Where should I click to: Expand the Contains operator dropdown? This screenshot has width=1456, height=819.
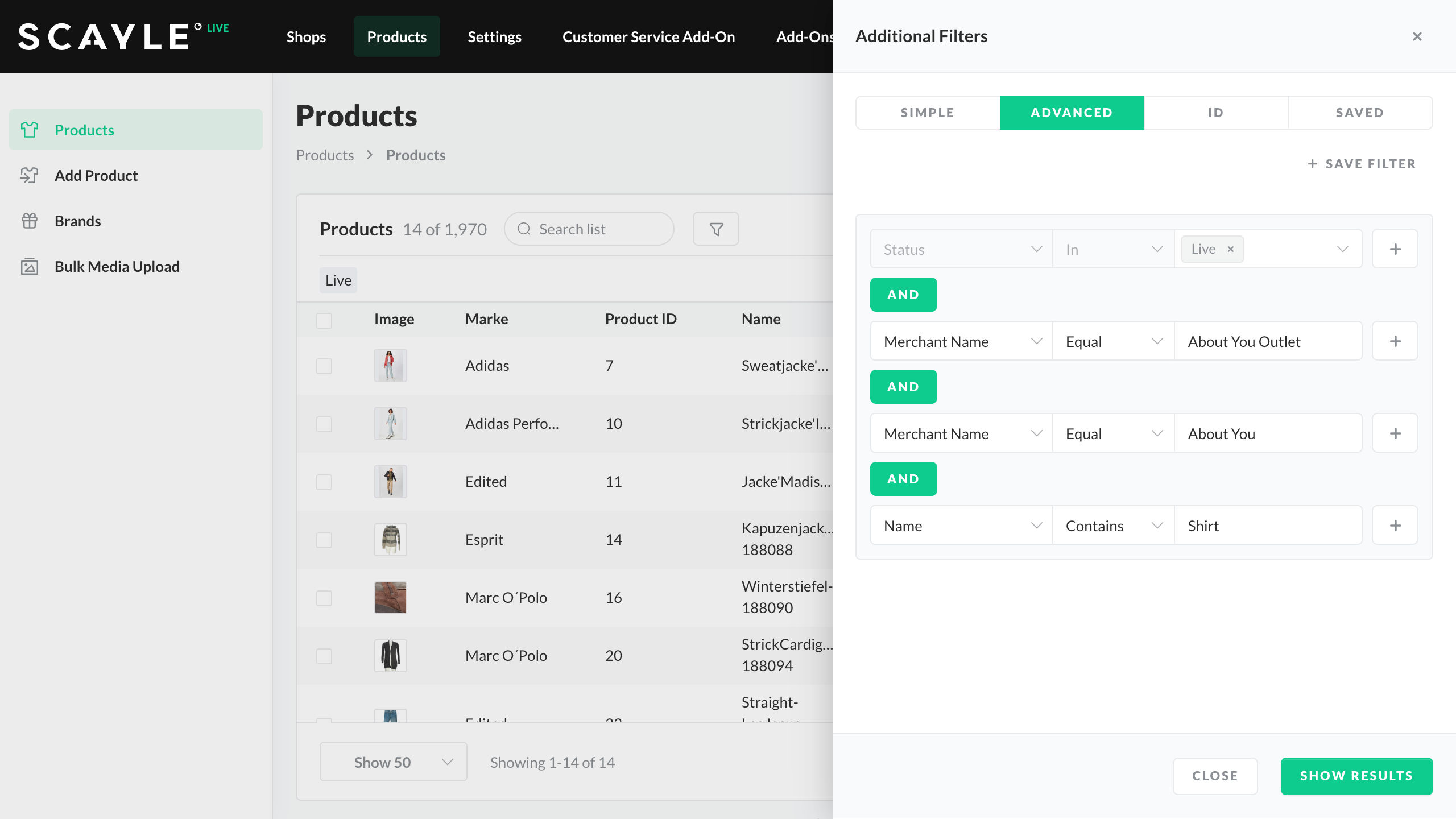click(1113, 526)
